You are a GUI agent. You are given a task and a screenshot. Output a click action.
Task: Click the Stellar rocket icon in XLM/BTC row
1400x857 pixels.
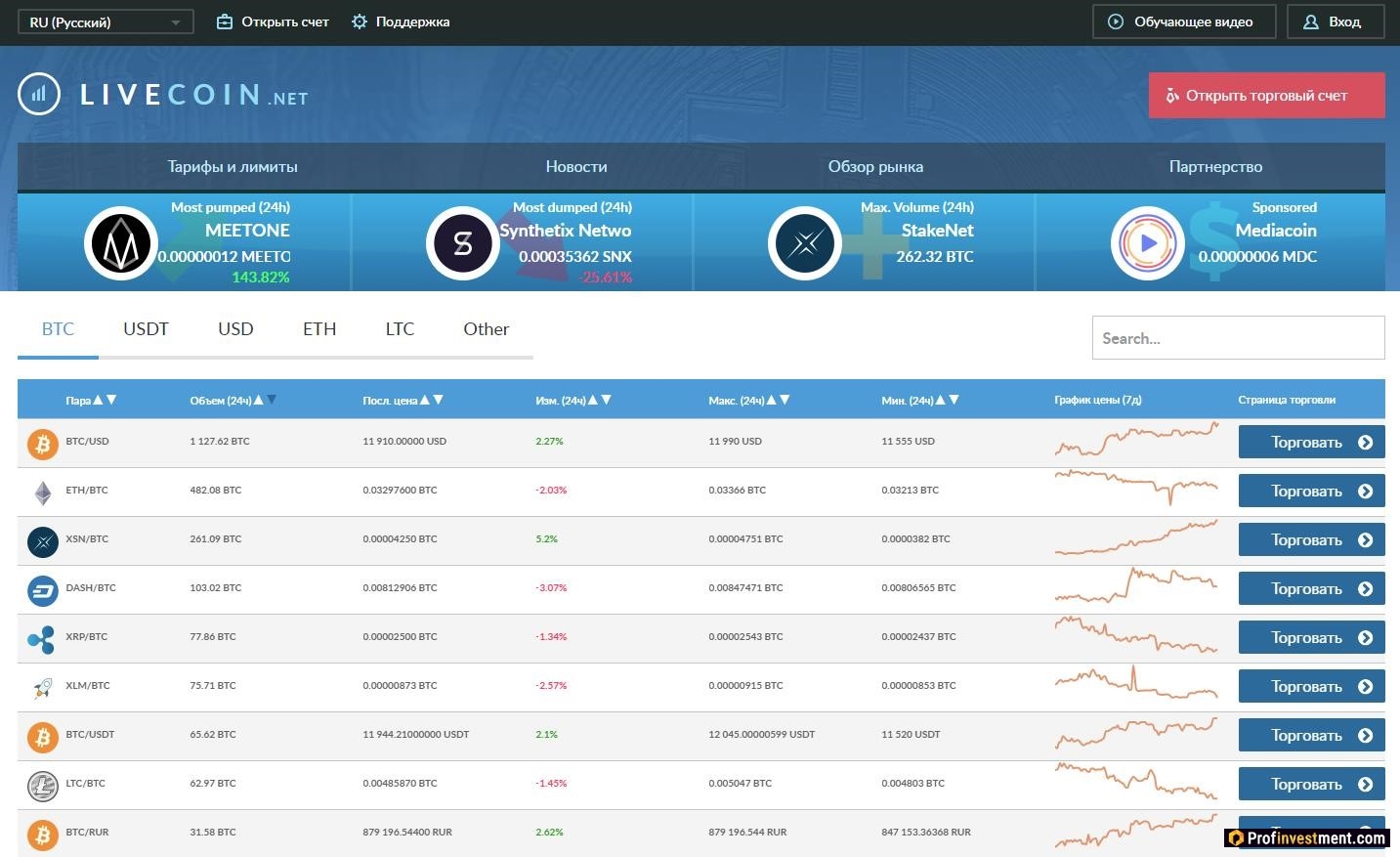[42, 688]
